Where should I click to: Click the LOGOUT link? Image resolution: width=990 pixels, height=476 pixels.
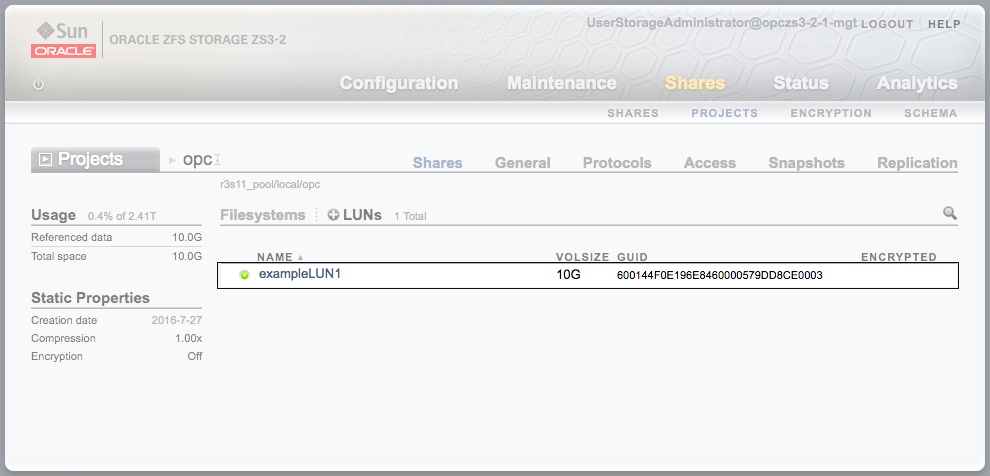point(887,24)
